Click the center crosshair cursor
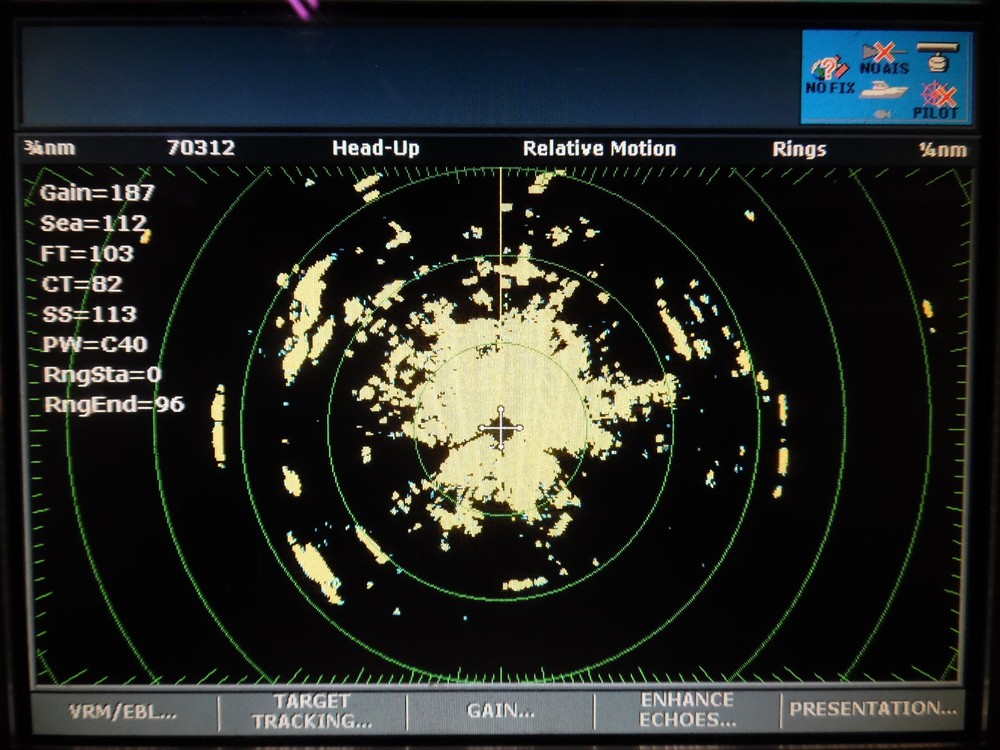 501,429
